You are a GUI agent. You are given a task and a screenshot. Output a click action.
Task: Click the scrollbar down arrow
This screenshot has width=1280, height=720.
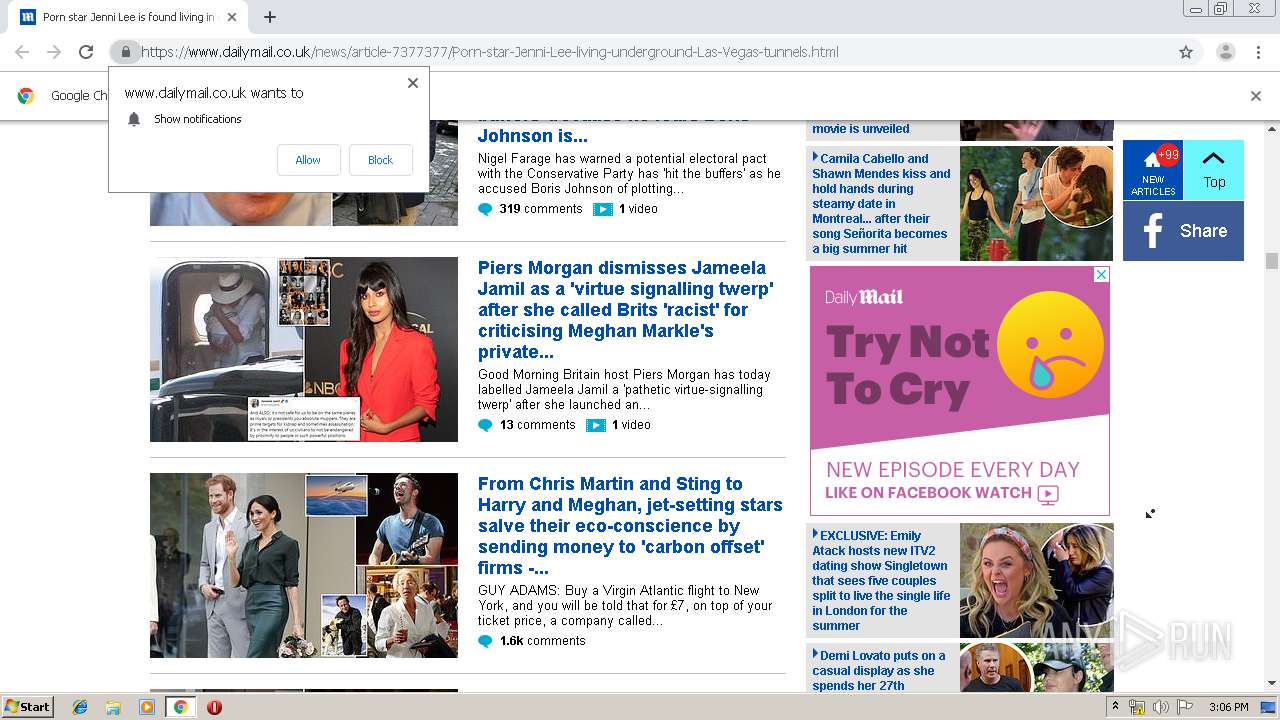click(1271, 683)
